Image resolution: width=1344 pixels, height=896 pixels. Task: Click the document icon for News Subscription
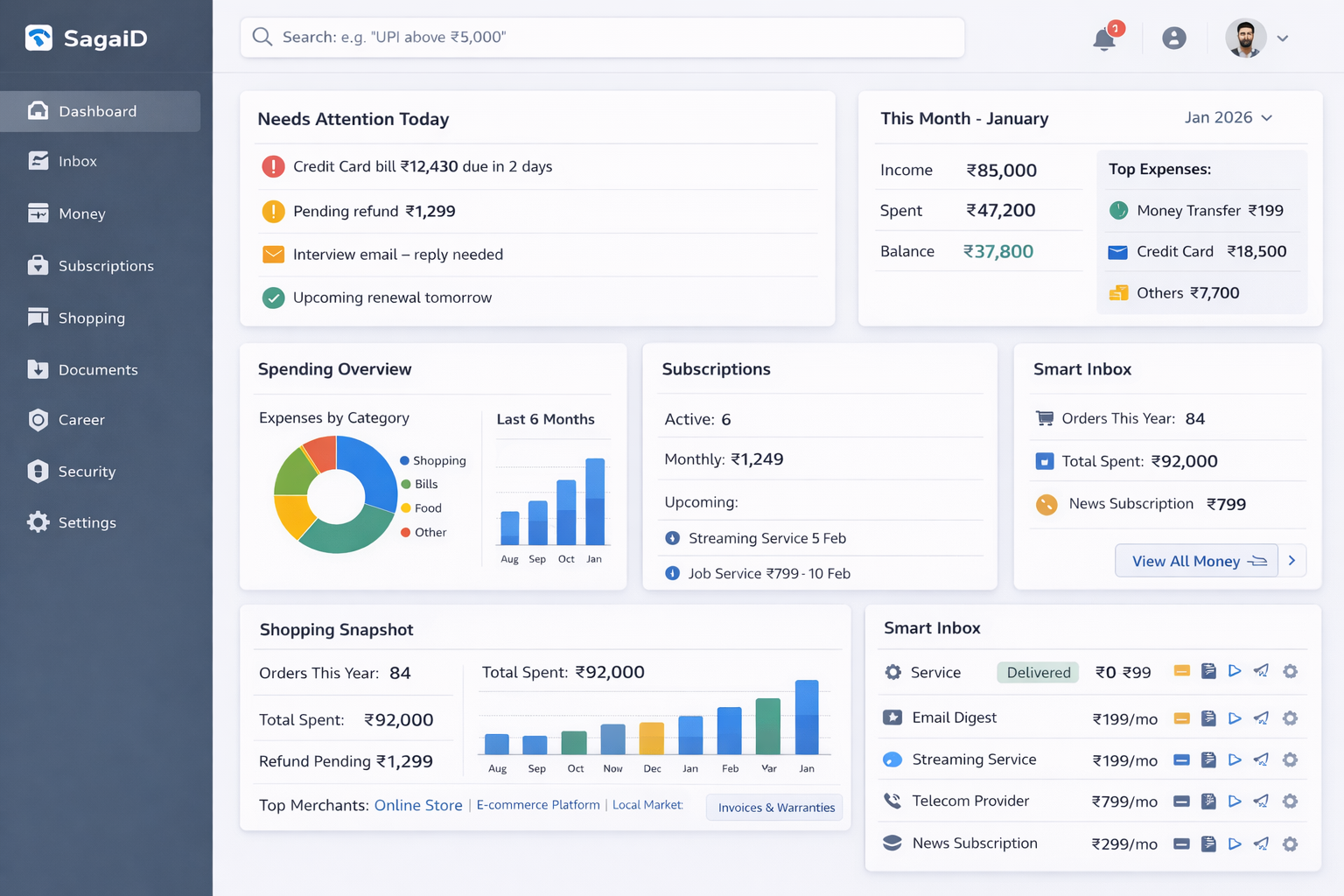pos(1208,843)
